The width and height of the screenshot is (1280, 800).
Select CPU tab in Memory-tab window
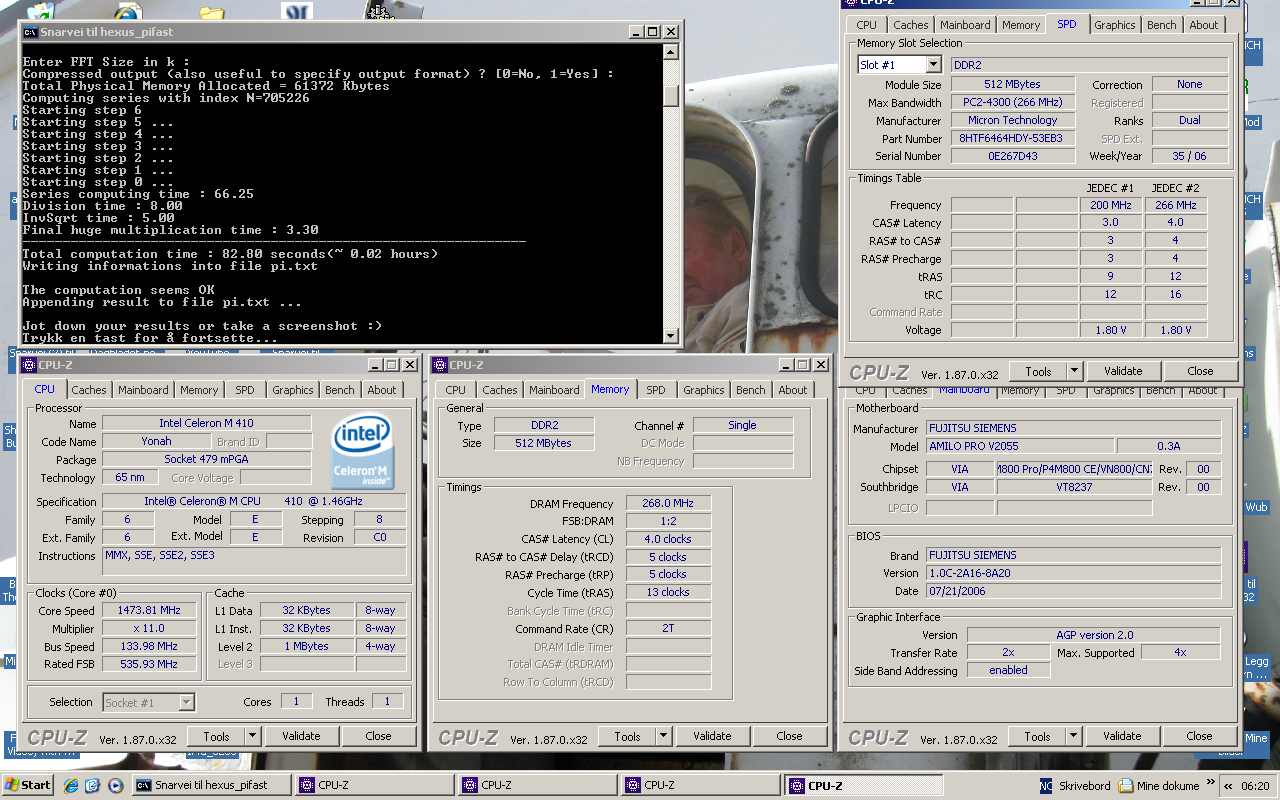(455, 390)
